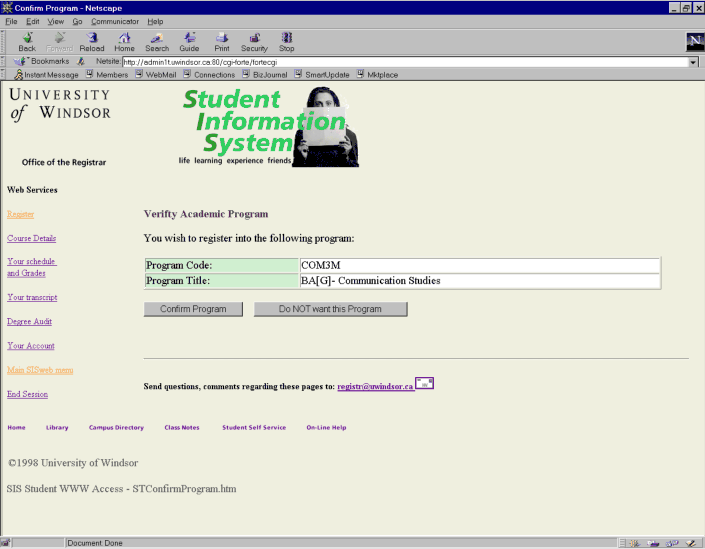Open the URL history dropdown arrow
The height and width of the screenshot is (549, 705).
[693, 62]
